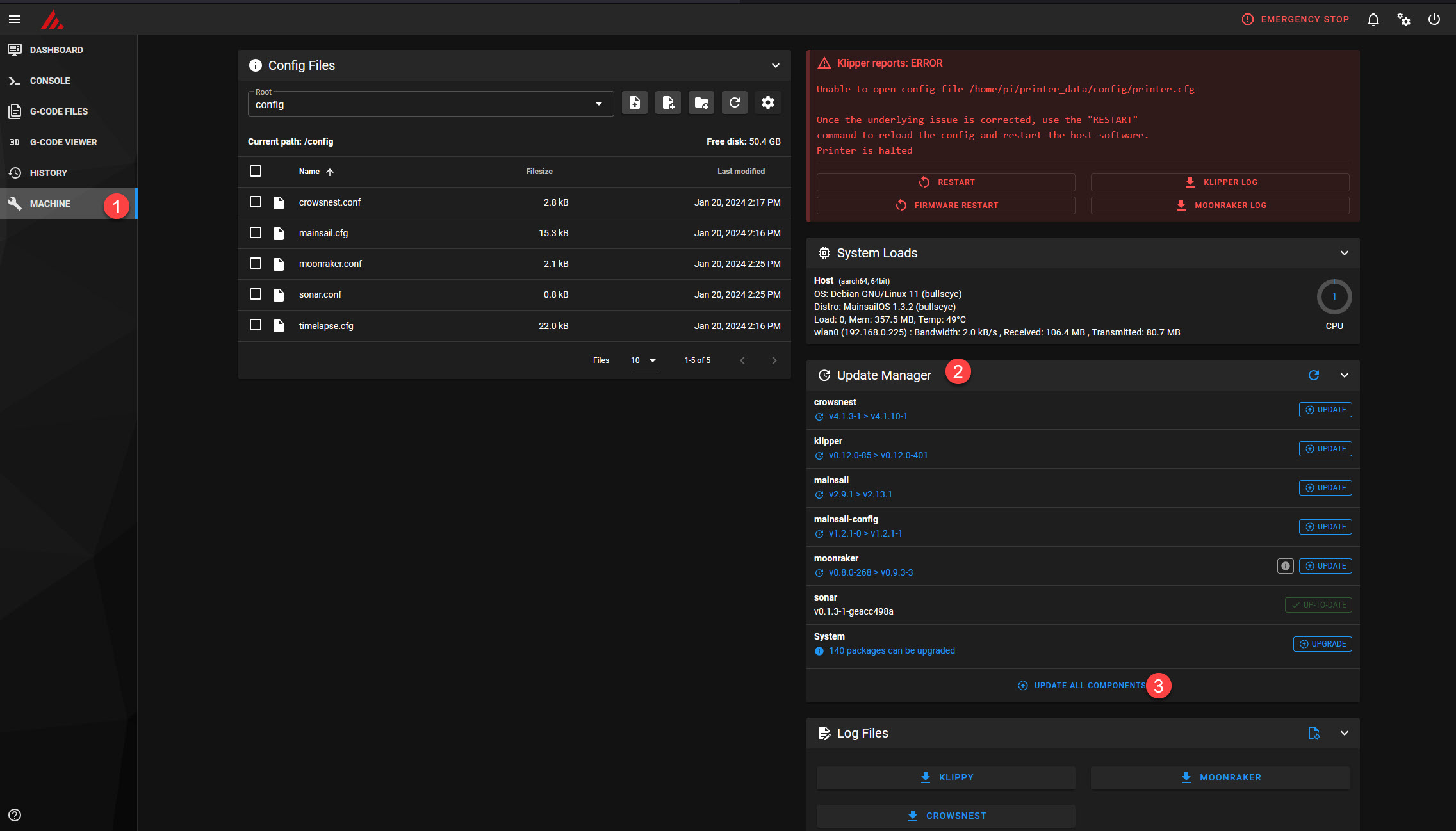Toggle the select-all files checkbox

256,171
